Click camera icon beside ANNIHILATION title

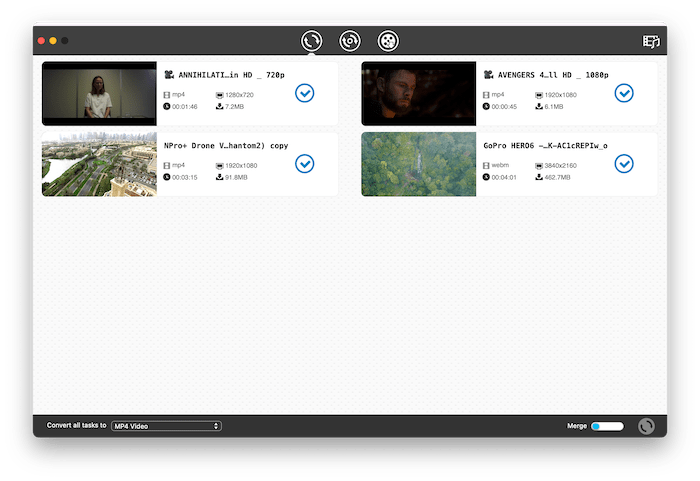point(170,74)
